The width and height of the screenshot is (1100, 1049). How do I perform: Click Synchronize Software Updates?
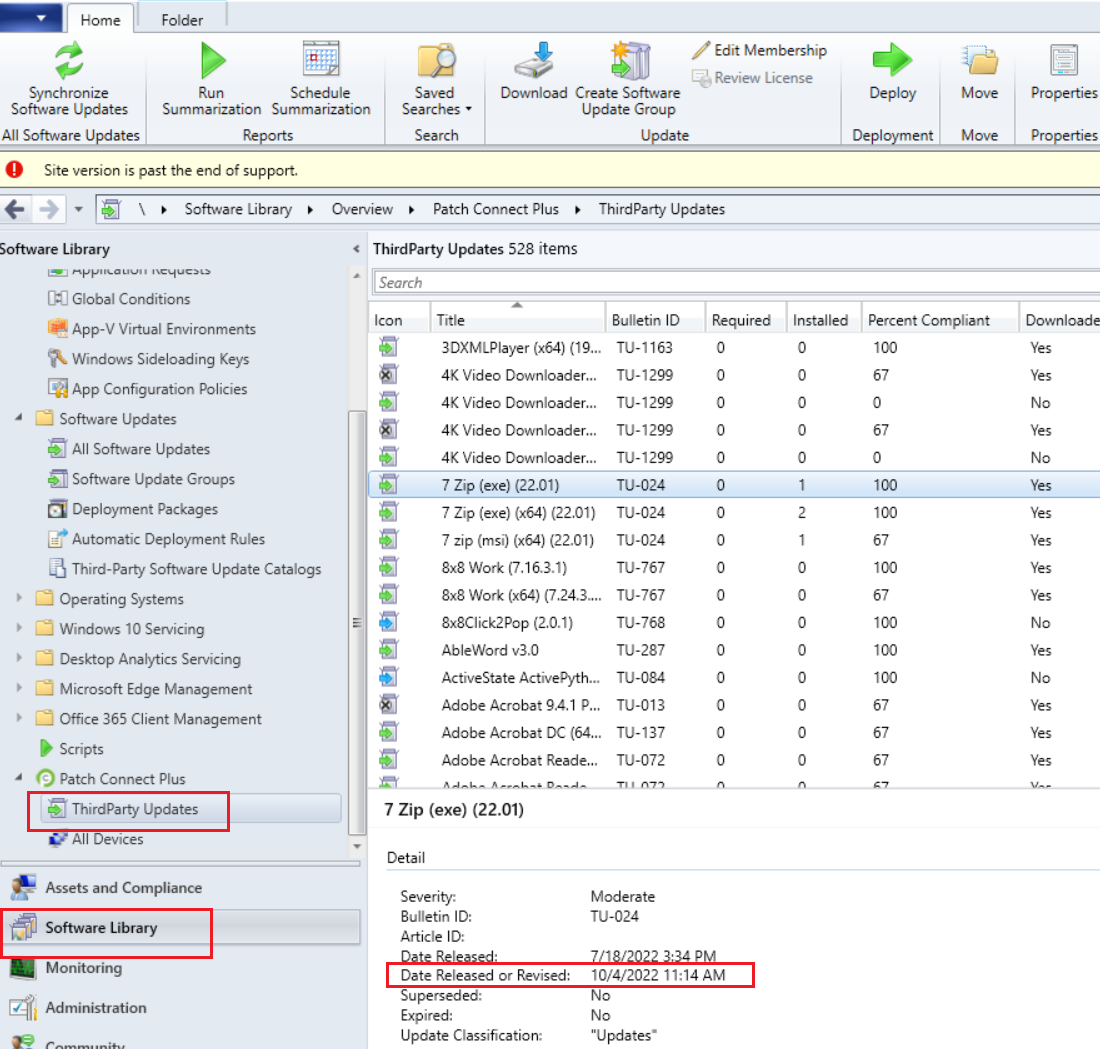tap(68, 80)
